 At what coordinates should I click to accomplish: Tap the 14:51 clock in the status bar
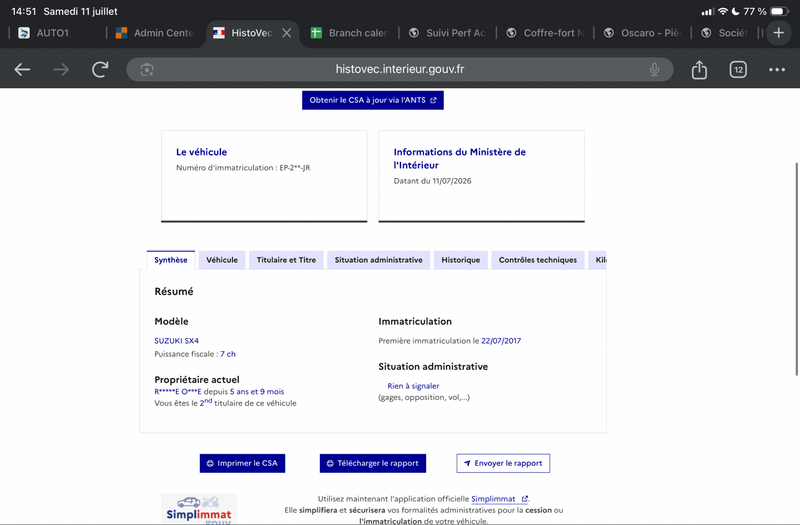click(x=23, y=11)
